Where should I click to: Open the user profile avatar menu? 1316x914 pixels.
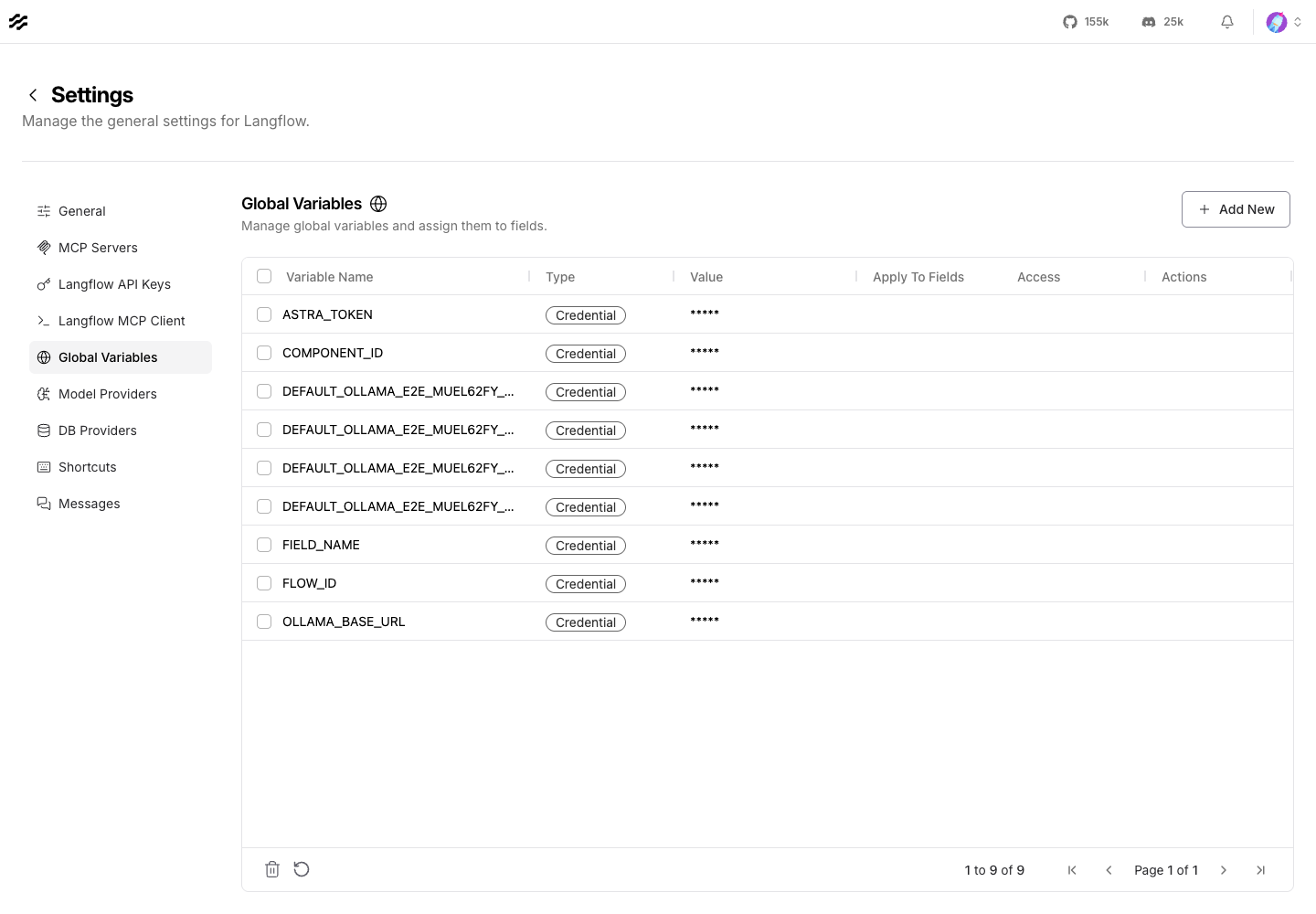click(1284, 22)
